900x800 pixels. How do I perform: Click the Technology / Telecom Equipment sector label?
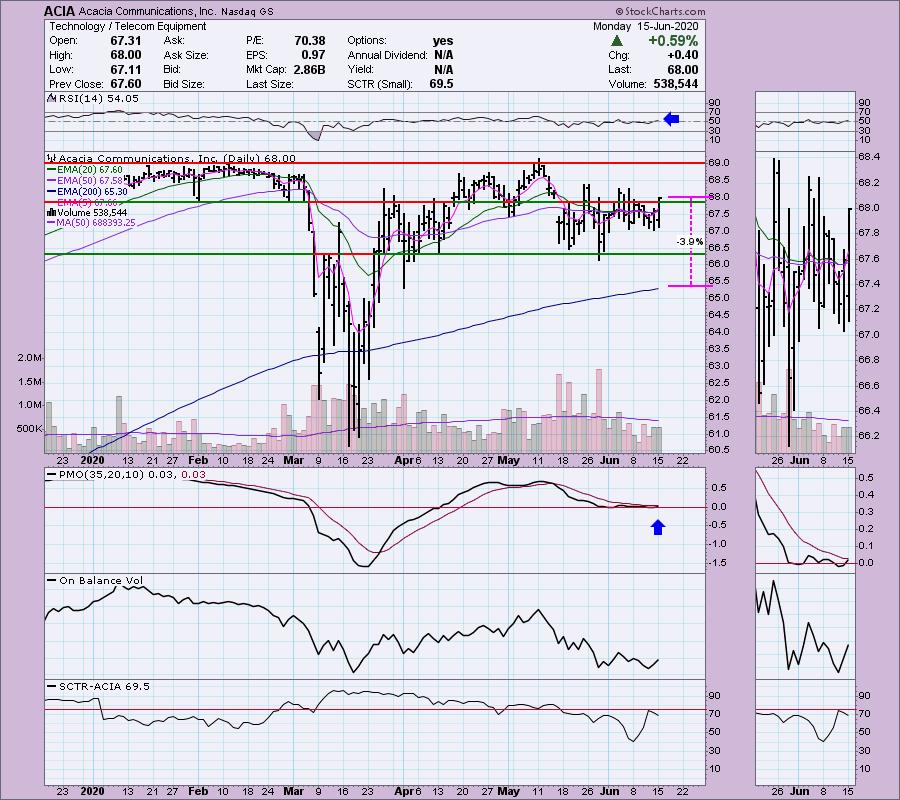click(x=127, y=26)
